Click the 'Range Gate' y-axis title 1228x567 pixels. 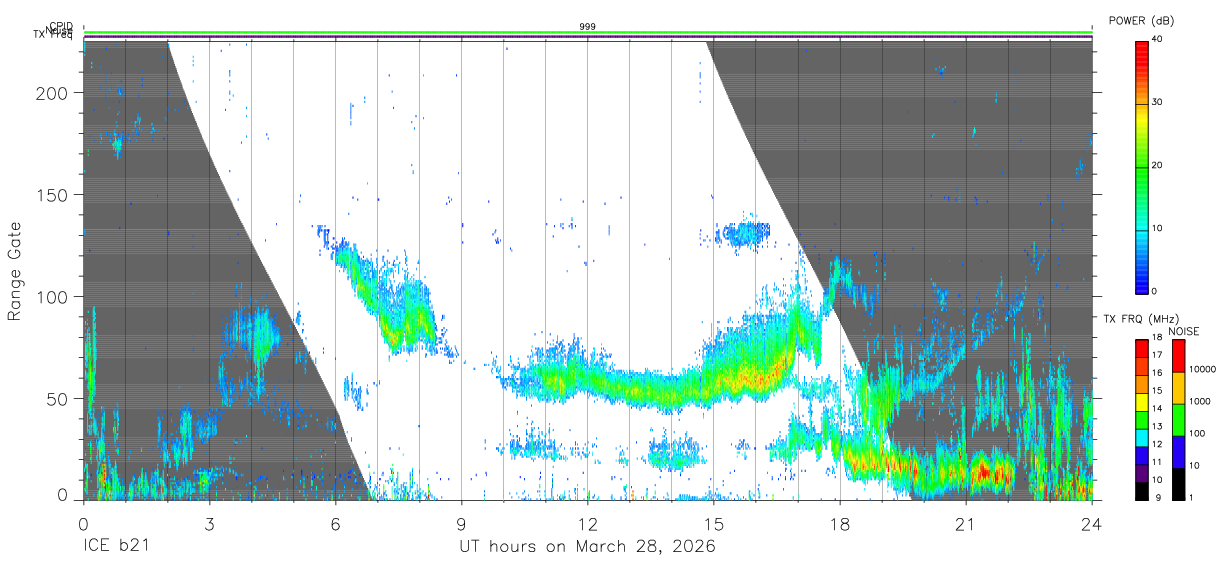[x=15, y=271]
